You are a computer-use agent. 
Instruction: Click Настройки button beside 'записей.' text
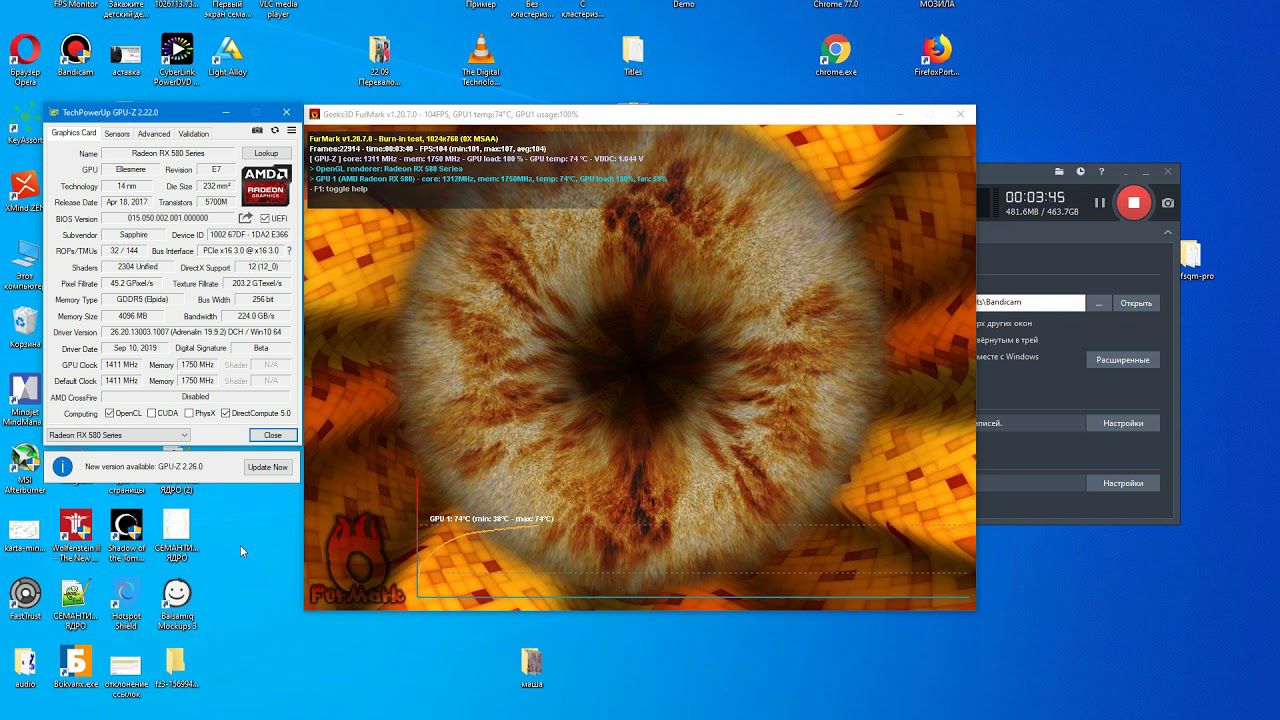[1123, 423]
